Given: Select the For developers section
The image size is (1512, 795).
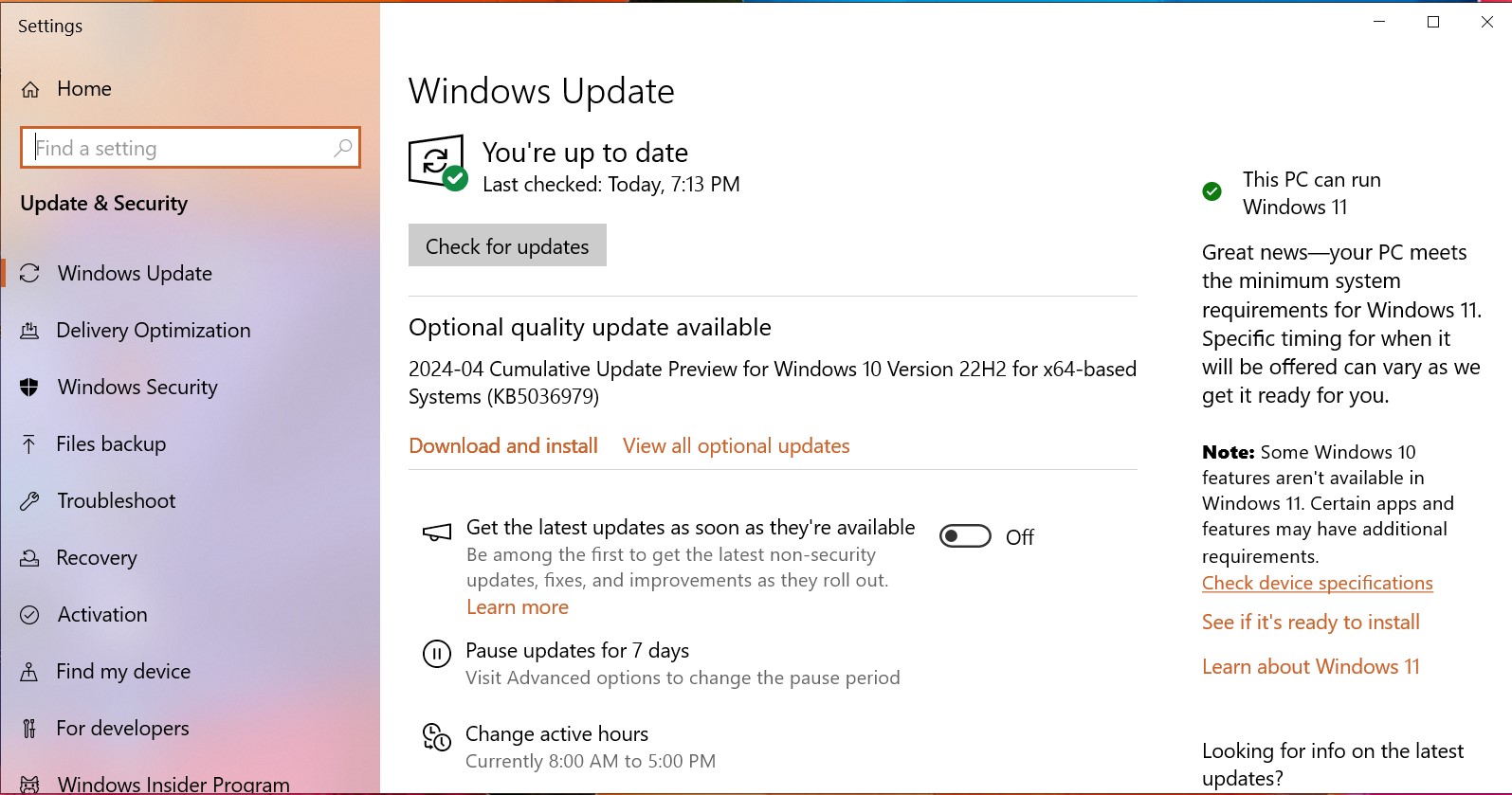Looking at the screenshot, I should coord(122,728).
